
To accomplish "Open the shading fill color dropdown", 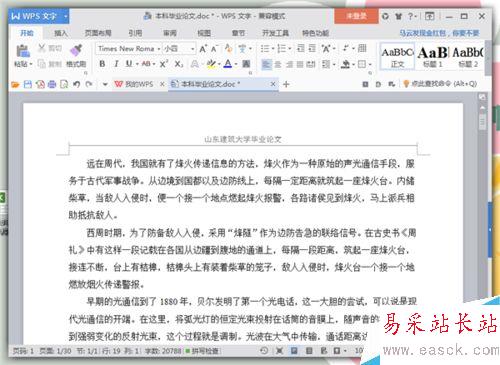I will [x=354, y=64].
